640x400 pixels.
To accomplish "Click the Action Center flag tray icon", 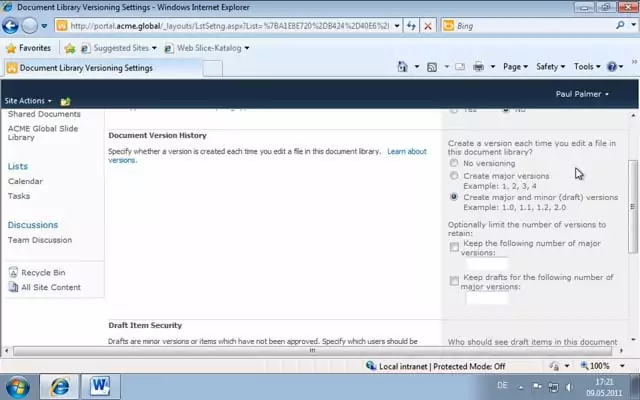I will 537,386.
